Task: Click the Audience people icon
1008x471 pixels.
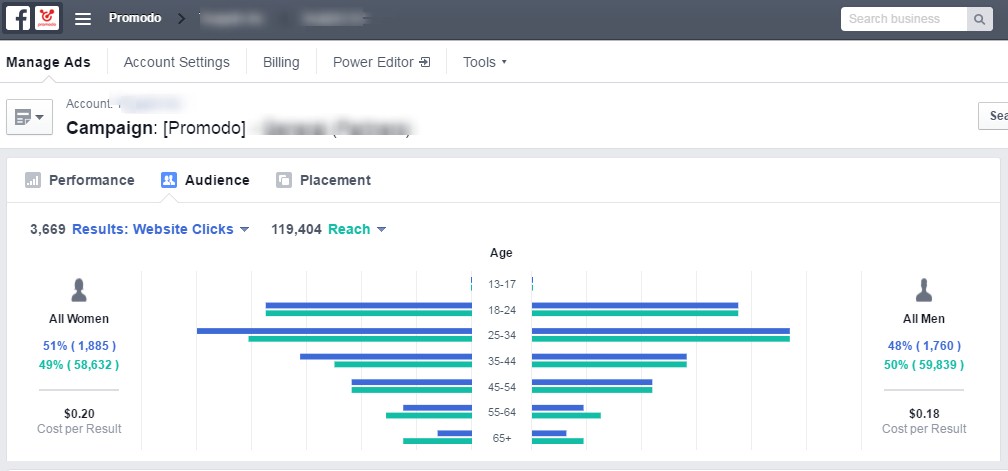Action: tap(169, 180)
